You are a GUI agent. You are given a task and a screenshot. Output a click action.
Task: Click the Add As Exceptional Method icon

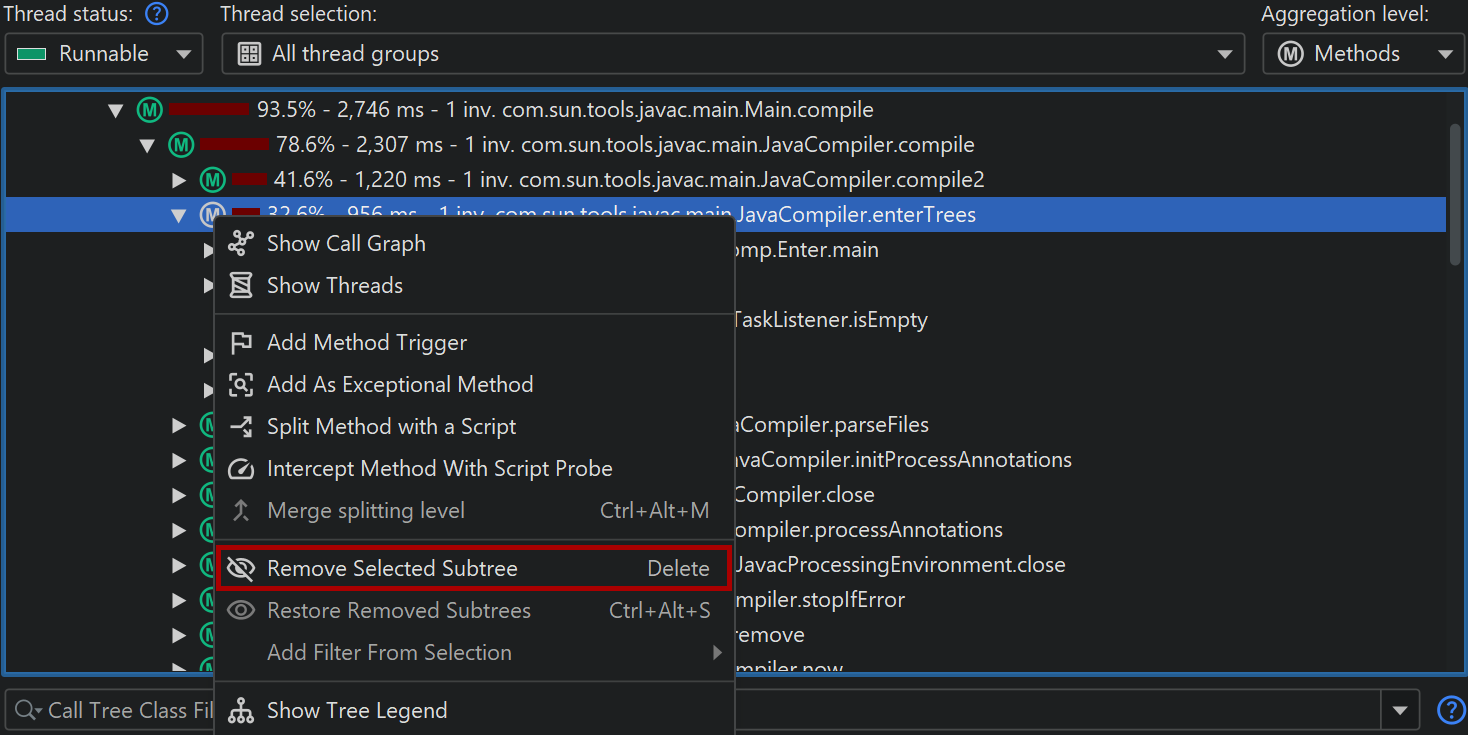click(x=241, y=384)
